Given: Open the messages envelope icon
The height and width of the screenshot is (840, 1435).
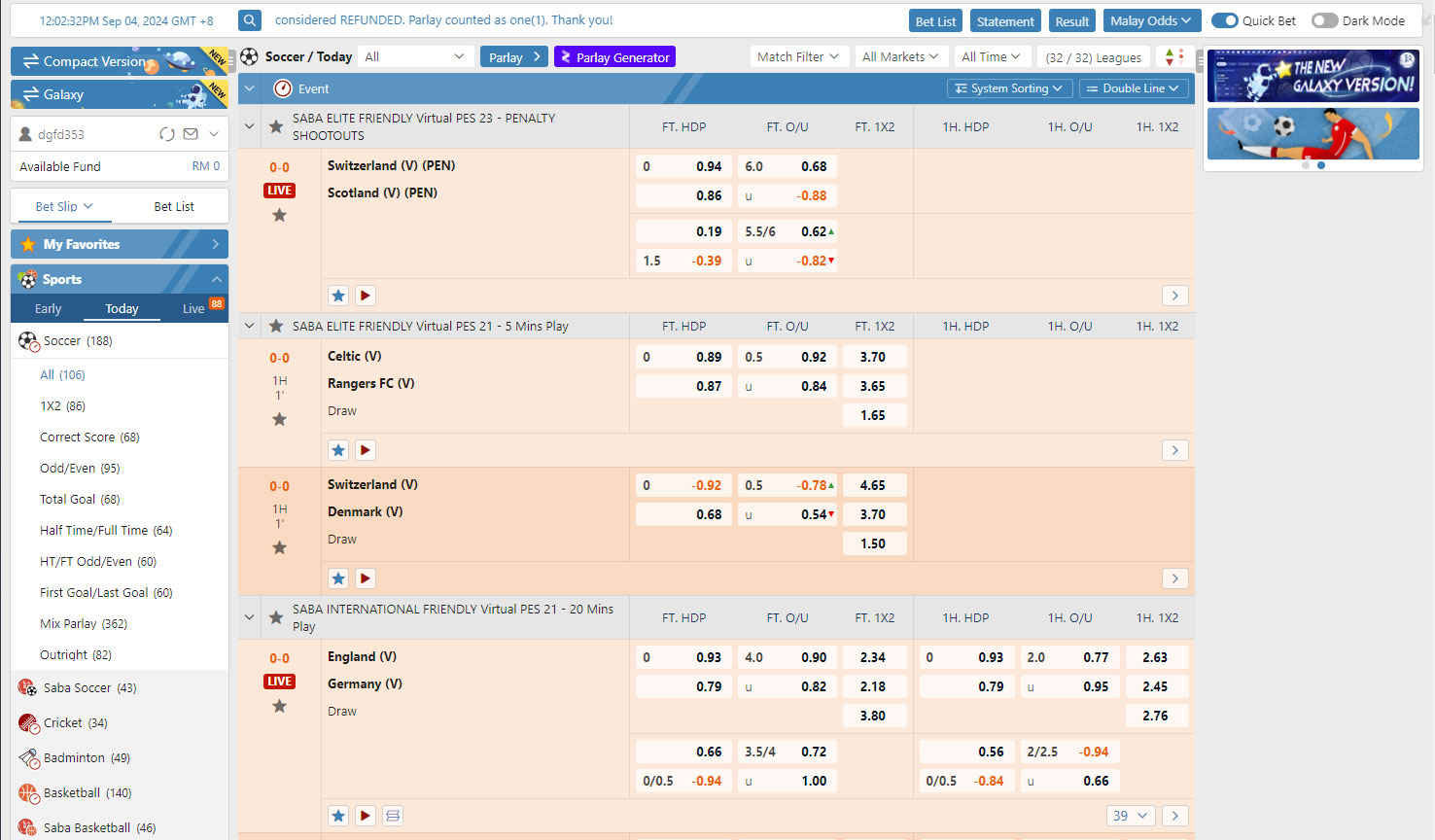Looking at the screenshot, I should [x=191, y=134].
